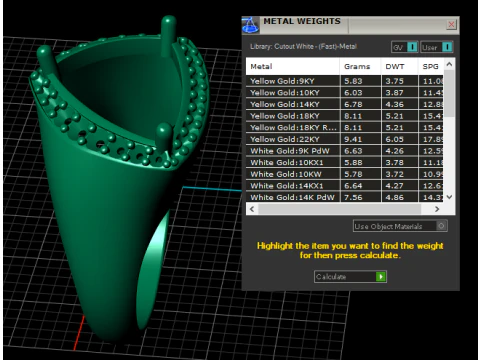Toggle the Use Object Materials indicator icon

pyautogui.click(x=441, y=226)
